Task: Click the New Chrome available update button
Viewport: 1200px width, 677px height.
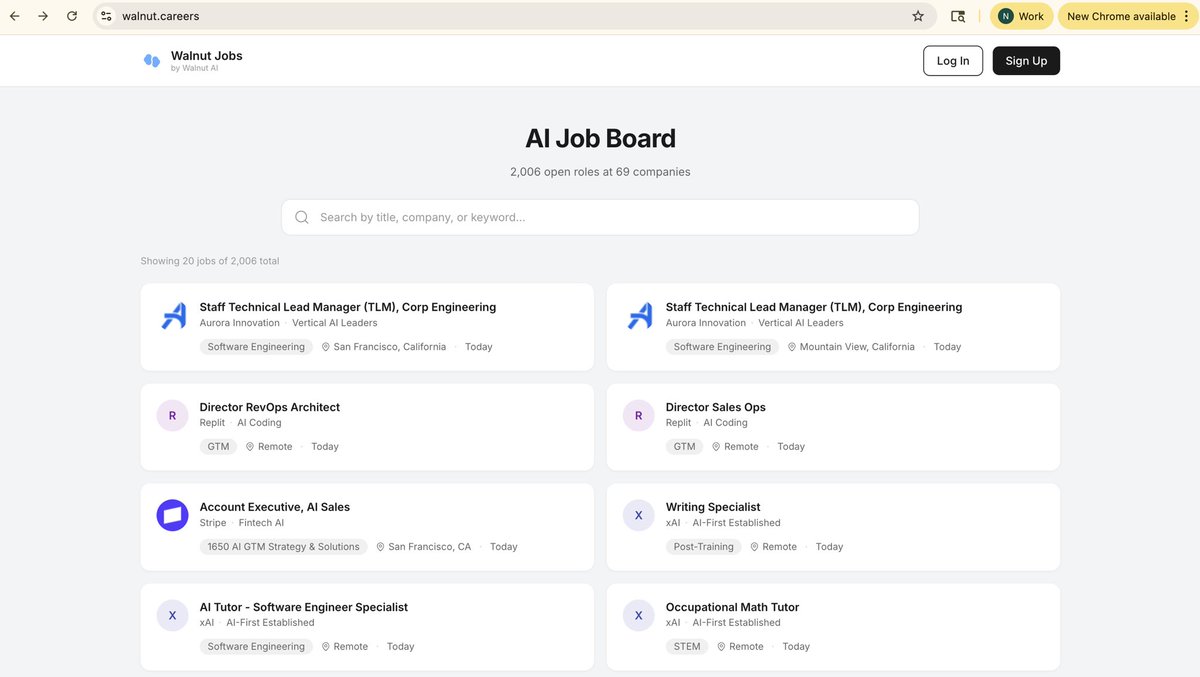Action: [x=1122, y=15]
